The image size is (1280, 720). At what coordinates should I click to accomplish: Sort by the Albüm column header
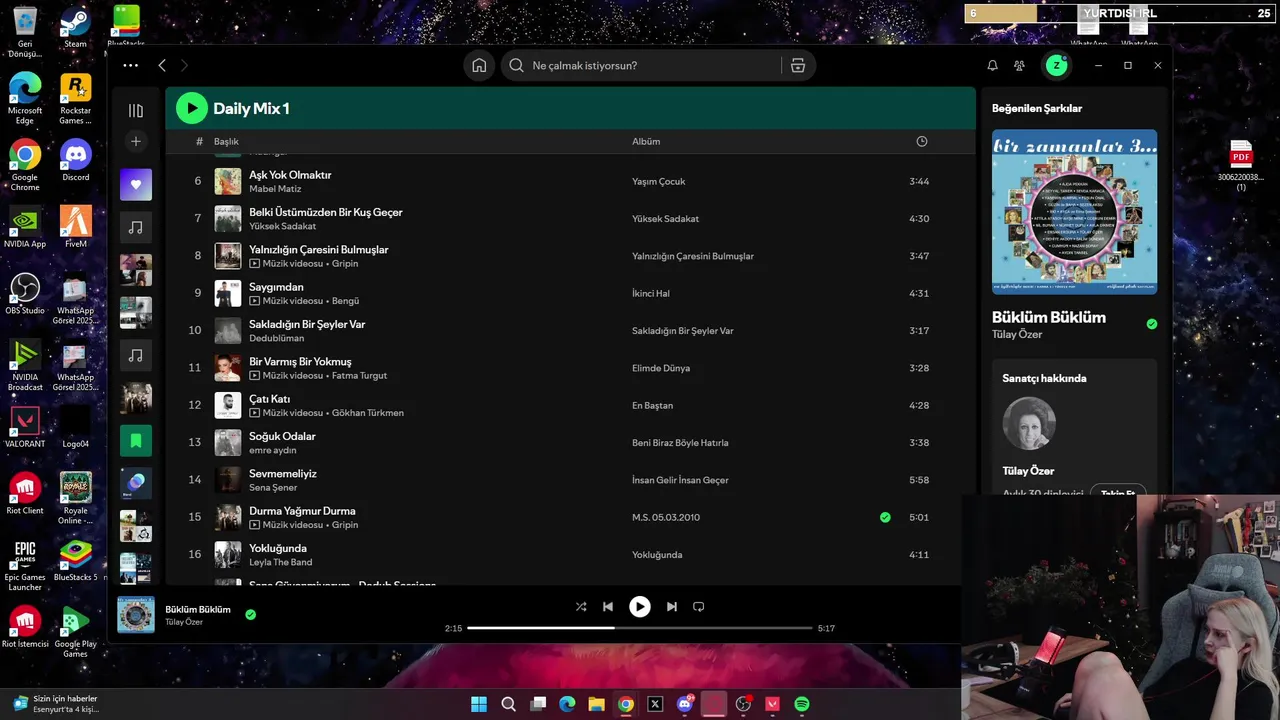click(646, 141)
